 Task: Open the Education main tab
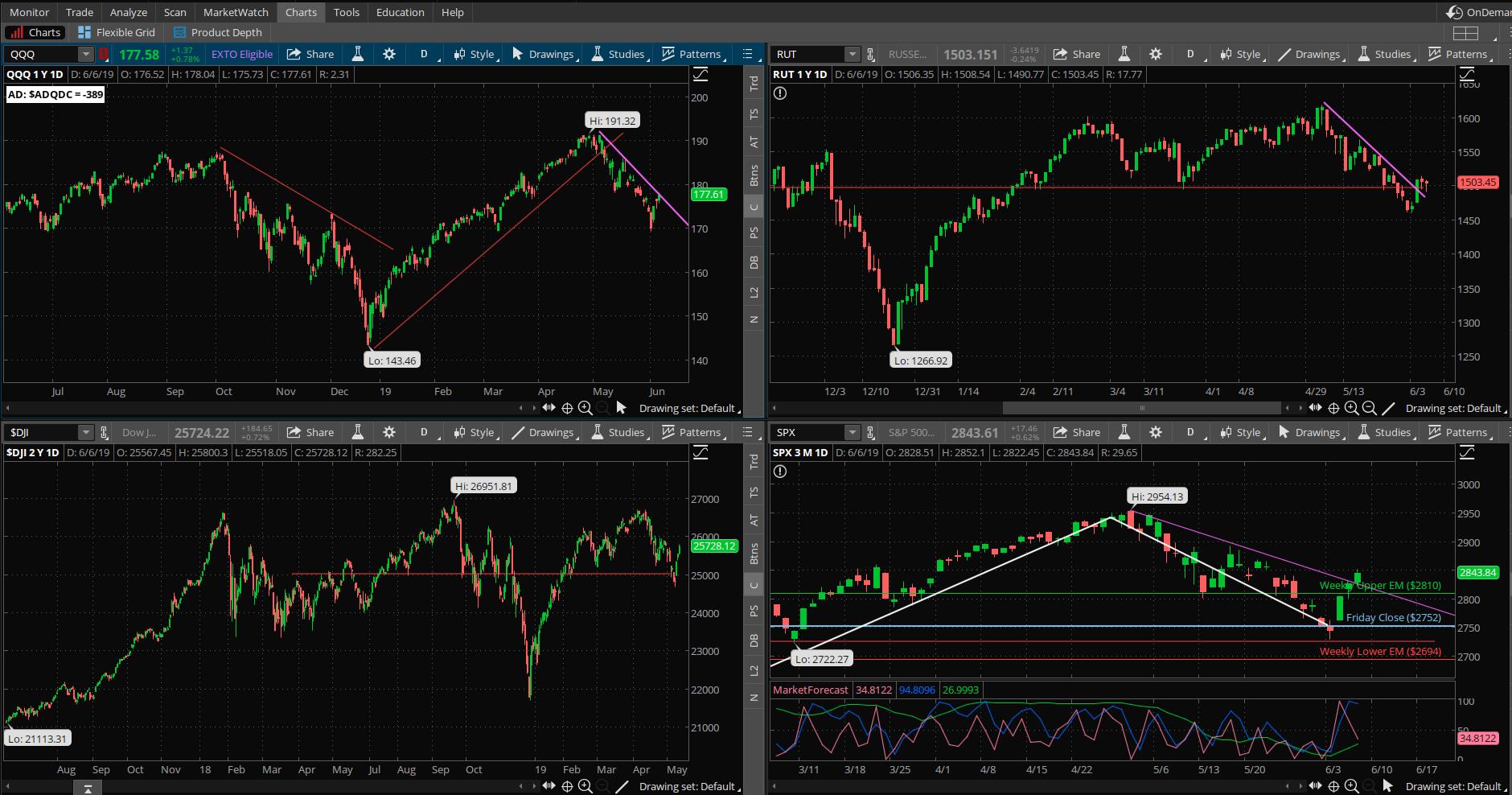pyautogui.click(x=400, y=12)
